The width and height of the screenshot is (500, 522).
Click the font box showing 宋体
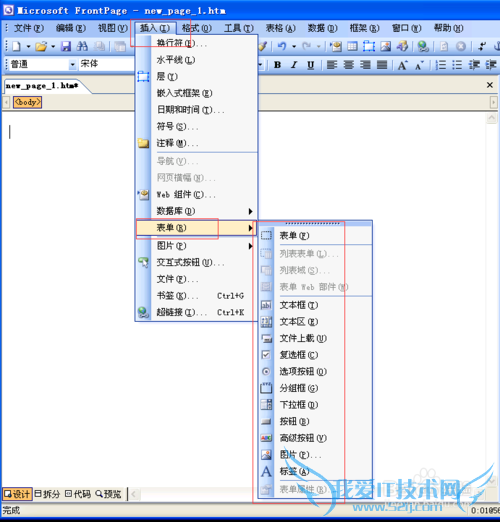coord(107,64)
